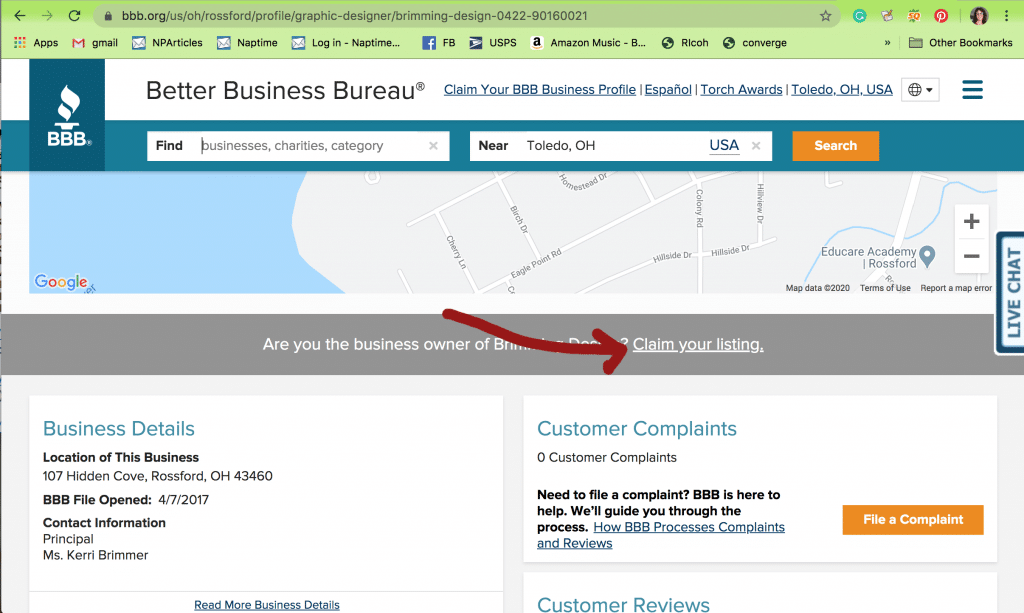
Task: Open the USPS bookmark
Action: 493,43
